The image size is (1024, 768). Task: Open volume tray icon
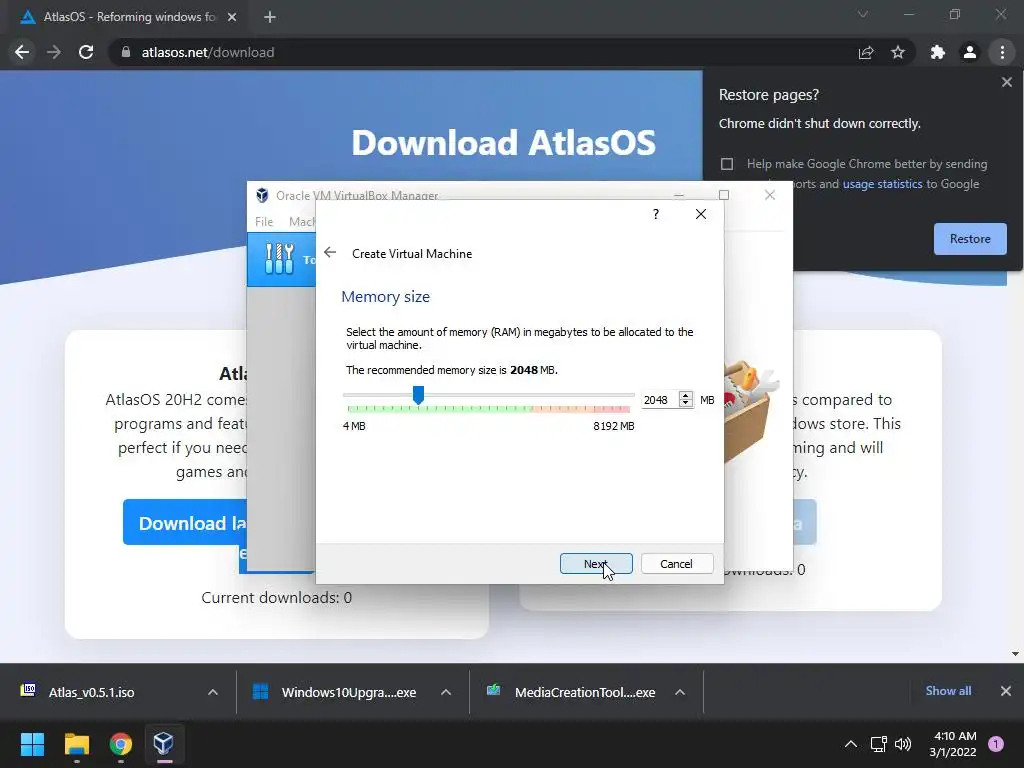[x=903, y=744]
